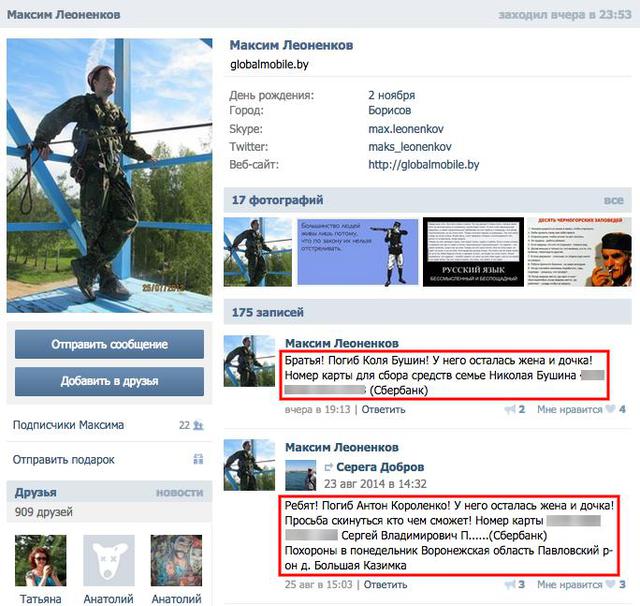Like the post with 3 likes
Image resolution: width=640 pixels, height=606 pixels.
point(610,584)
